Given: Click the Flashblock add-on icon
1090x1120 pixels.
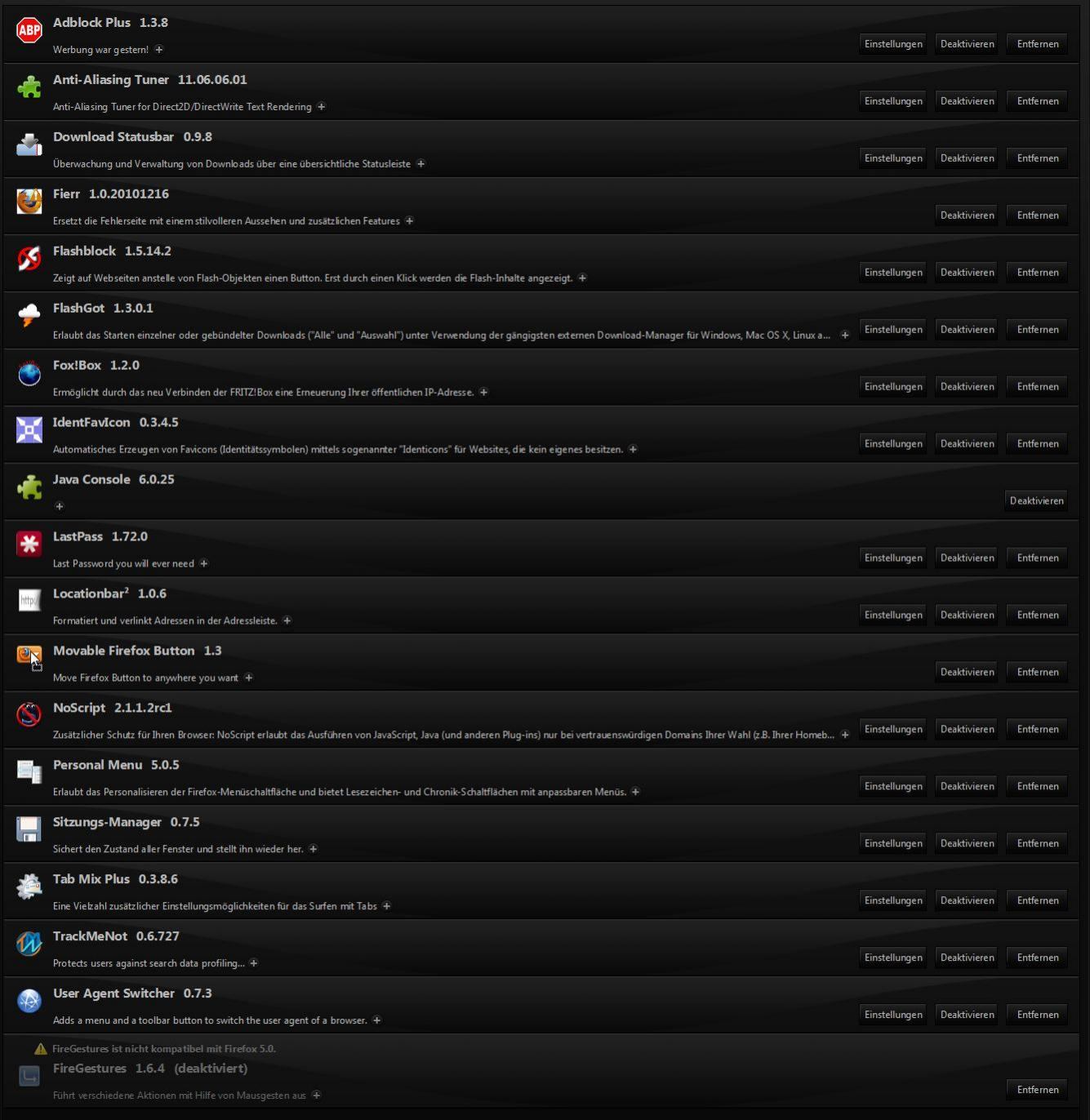Looking at the screenshot, I should [29, 259].
